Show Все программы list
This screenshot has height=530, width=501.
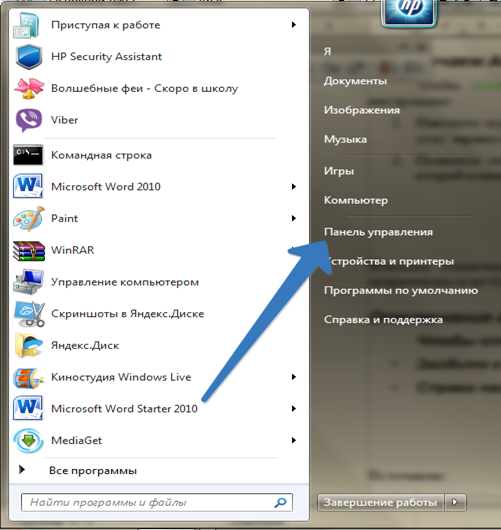point(93,471)
